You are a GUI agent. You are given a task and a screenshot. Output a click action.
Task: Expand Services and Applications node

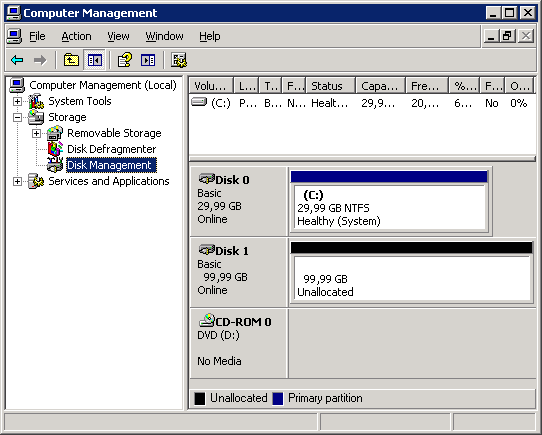[x=17, y=181]
